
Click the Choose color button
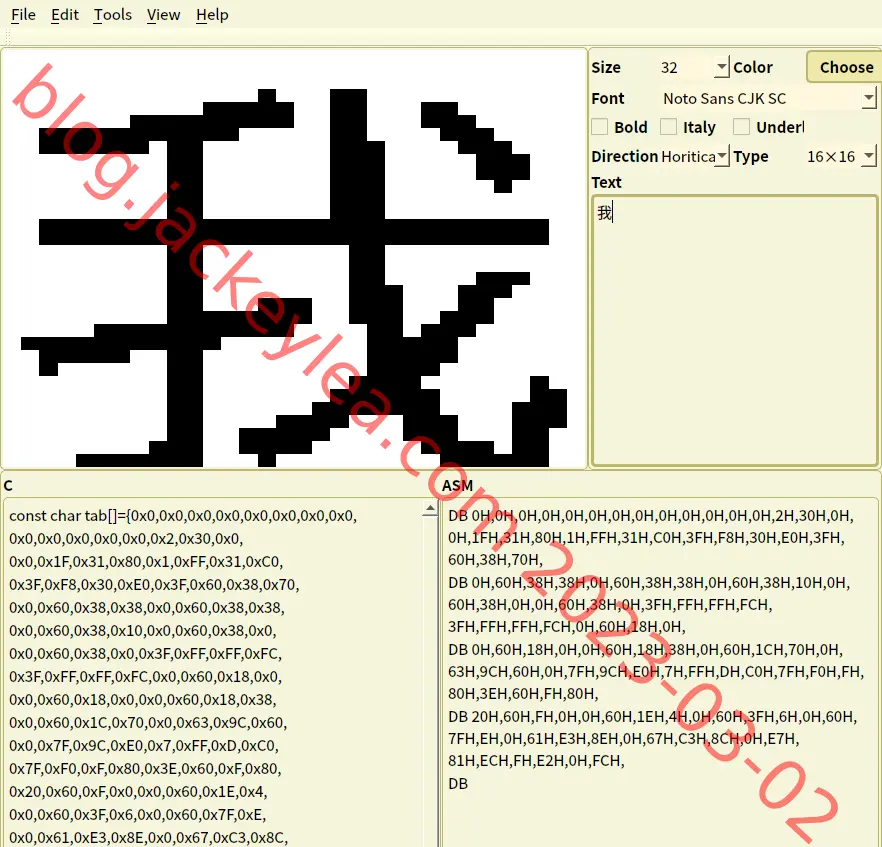[845, 67]
